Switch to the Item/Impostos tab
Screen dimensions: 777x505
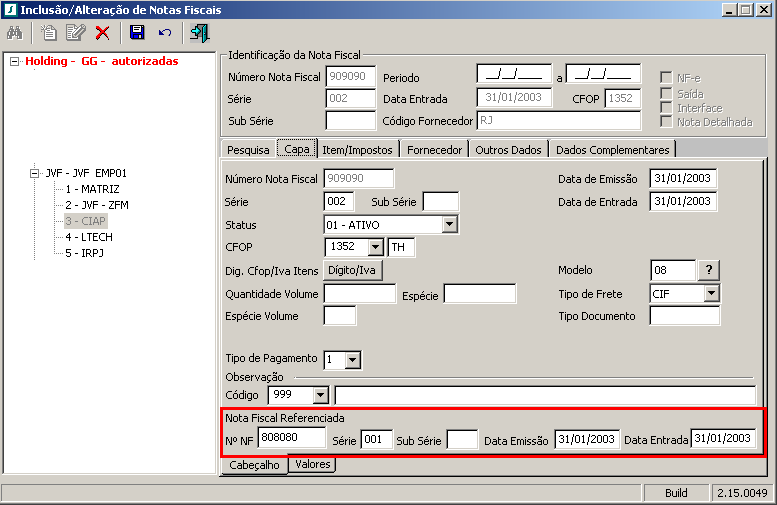(x=357, y=149)
